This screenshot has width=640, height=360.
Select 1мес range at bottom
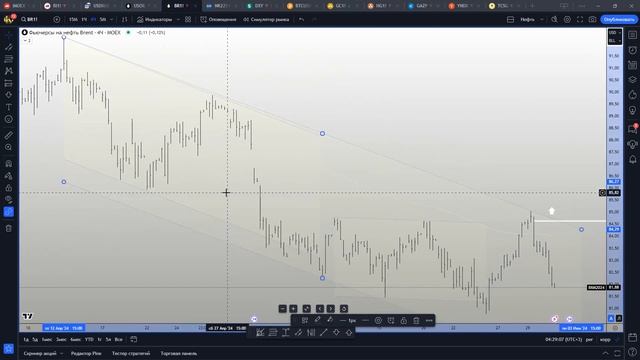47,339
